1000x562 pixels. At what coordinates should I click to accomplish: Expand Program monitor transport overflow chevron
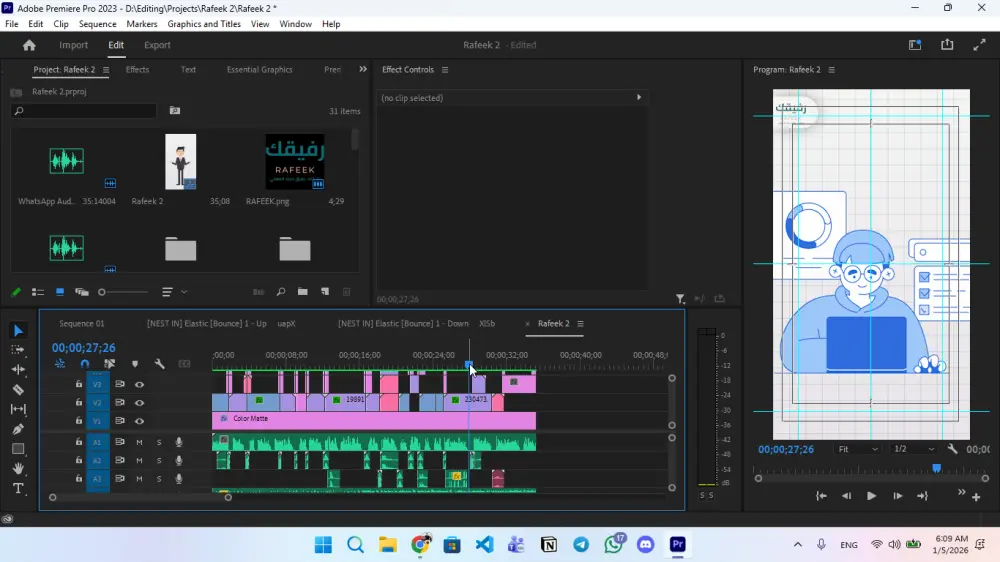pos(962,492)
